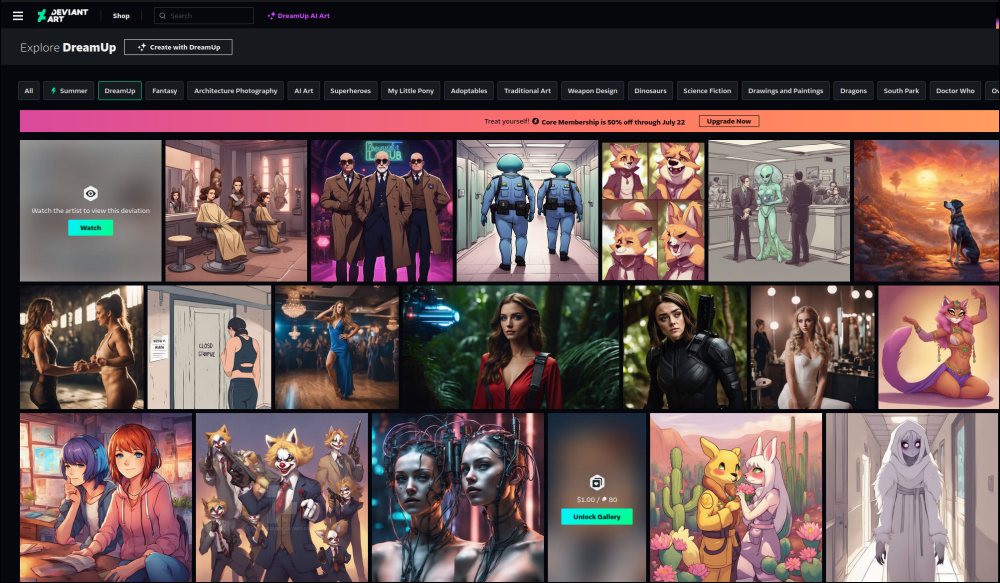The image size is (1000, 583).
Task: Select the Science Fiction tab
Action: 707,91
